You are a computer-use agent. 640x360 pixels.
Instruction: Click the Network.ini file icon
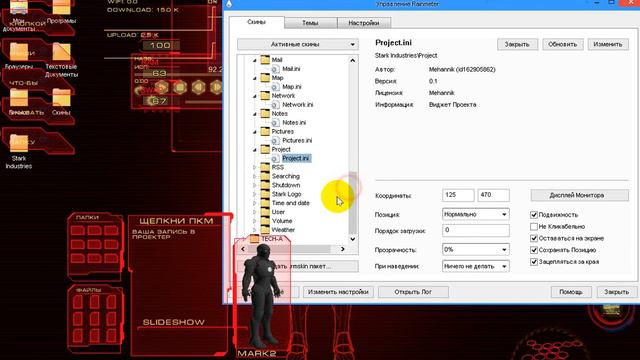point(276,105)
